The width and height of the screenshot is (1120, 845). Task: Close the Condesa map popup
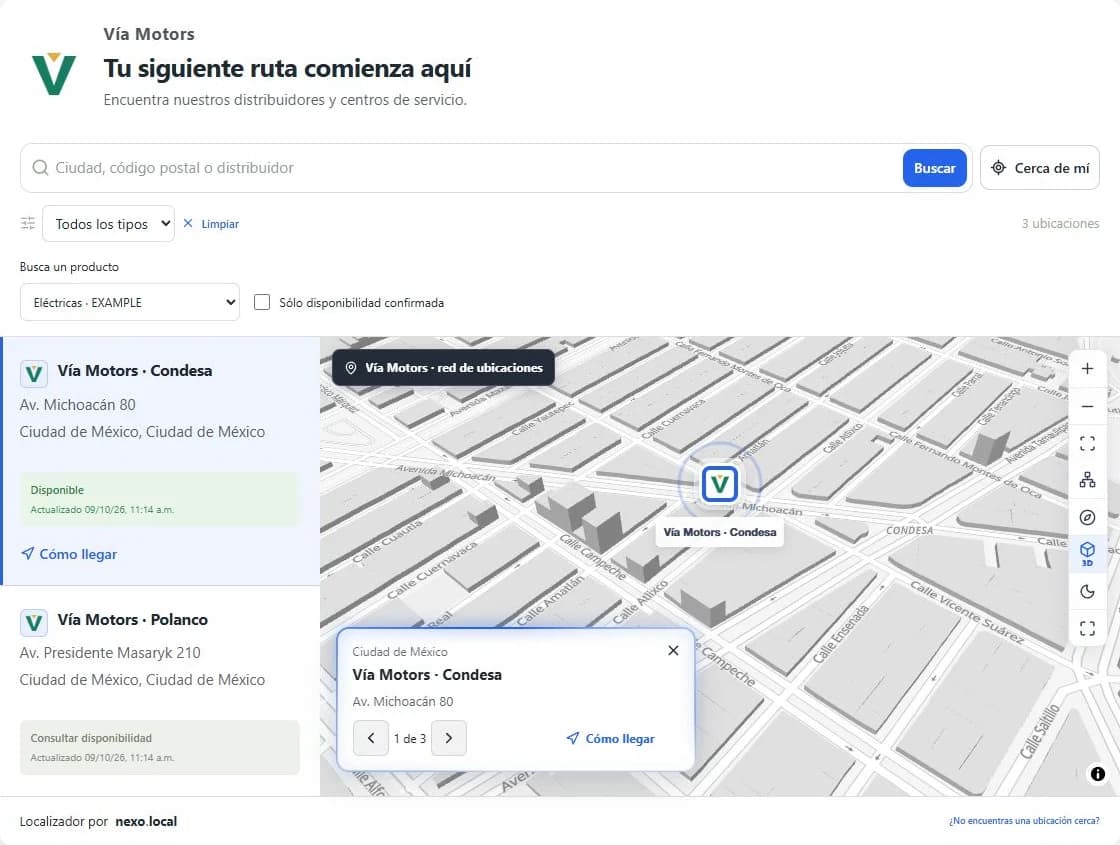click(673, 650)
